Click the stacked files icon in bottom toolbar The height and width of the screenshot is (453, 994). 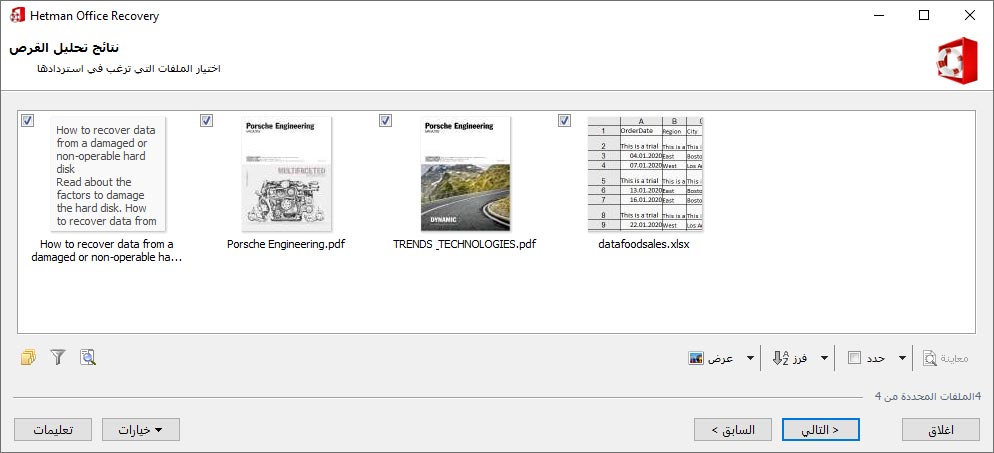[x=28, y=357]
